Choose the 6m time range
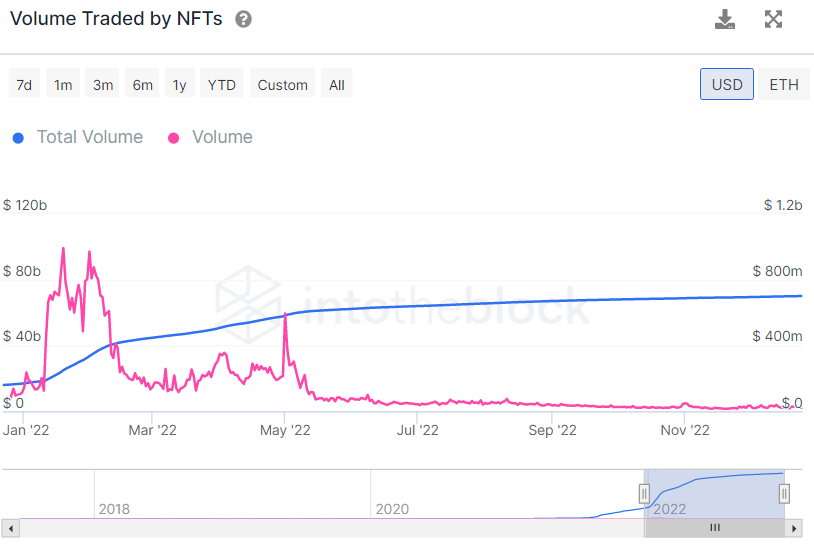814x551 pixels. [x=143, y=85]
